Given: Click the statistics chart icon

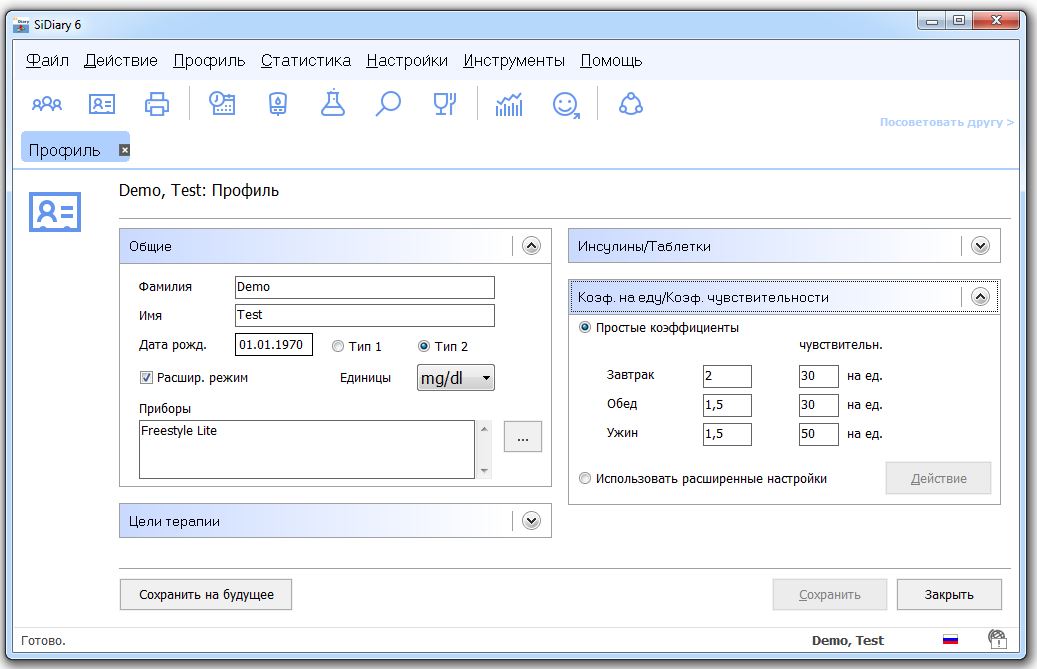Looking at the screenshot, I should click(x=509, y=104).
